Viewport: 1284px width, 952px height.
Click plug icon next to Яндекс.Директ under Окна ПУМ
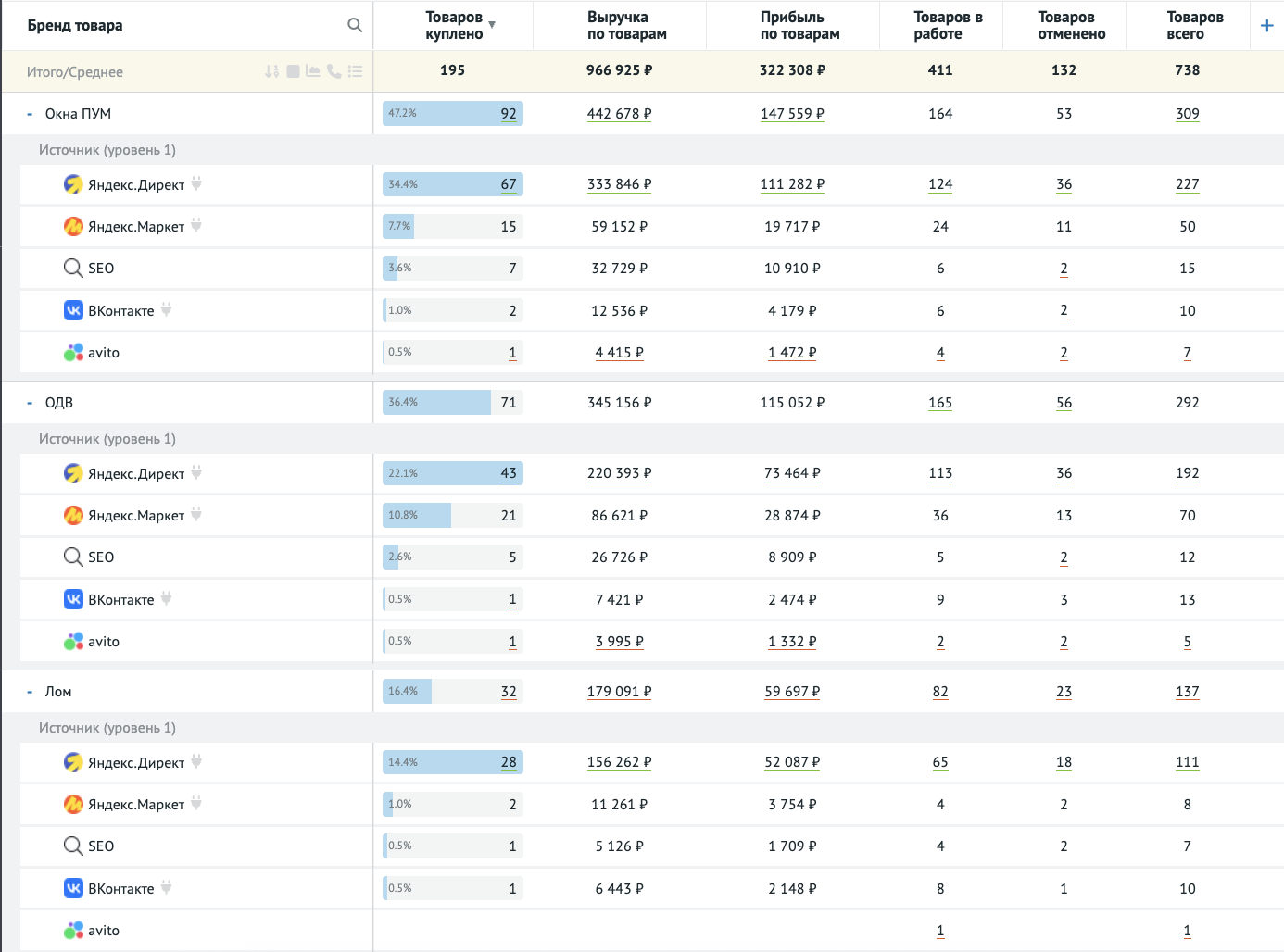click(196, 183)
